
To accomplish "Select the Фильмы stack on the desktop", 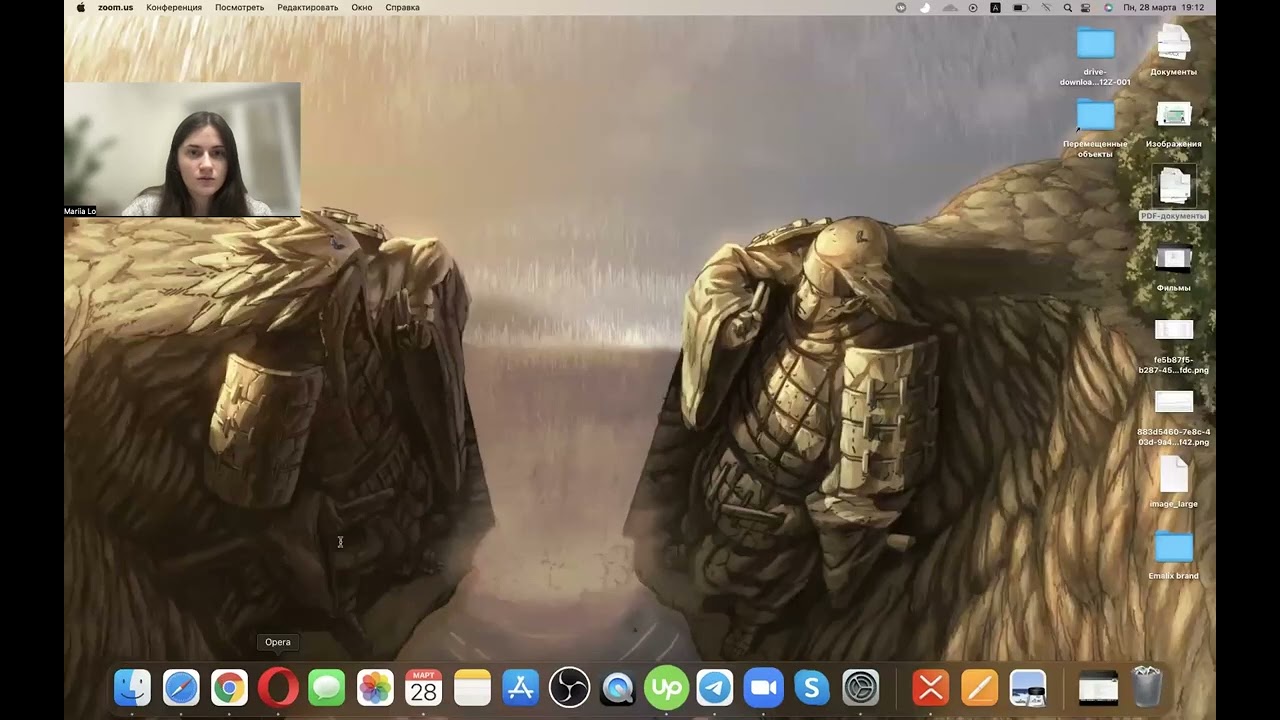I will click(1174, 268).
